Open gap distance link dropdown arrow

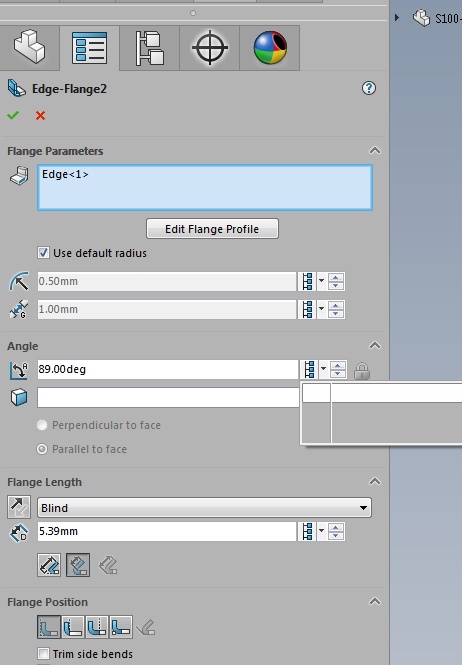(x=322, y=309)
